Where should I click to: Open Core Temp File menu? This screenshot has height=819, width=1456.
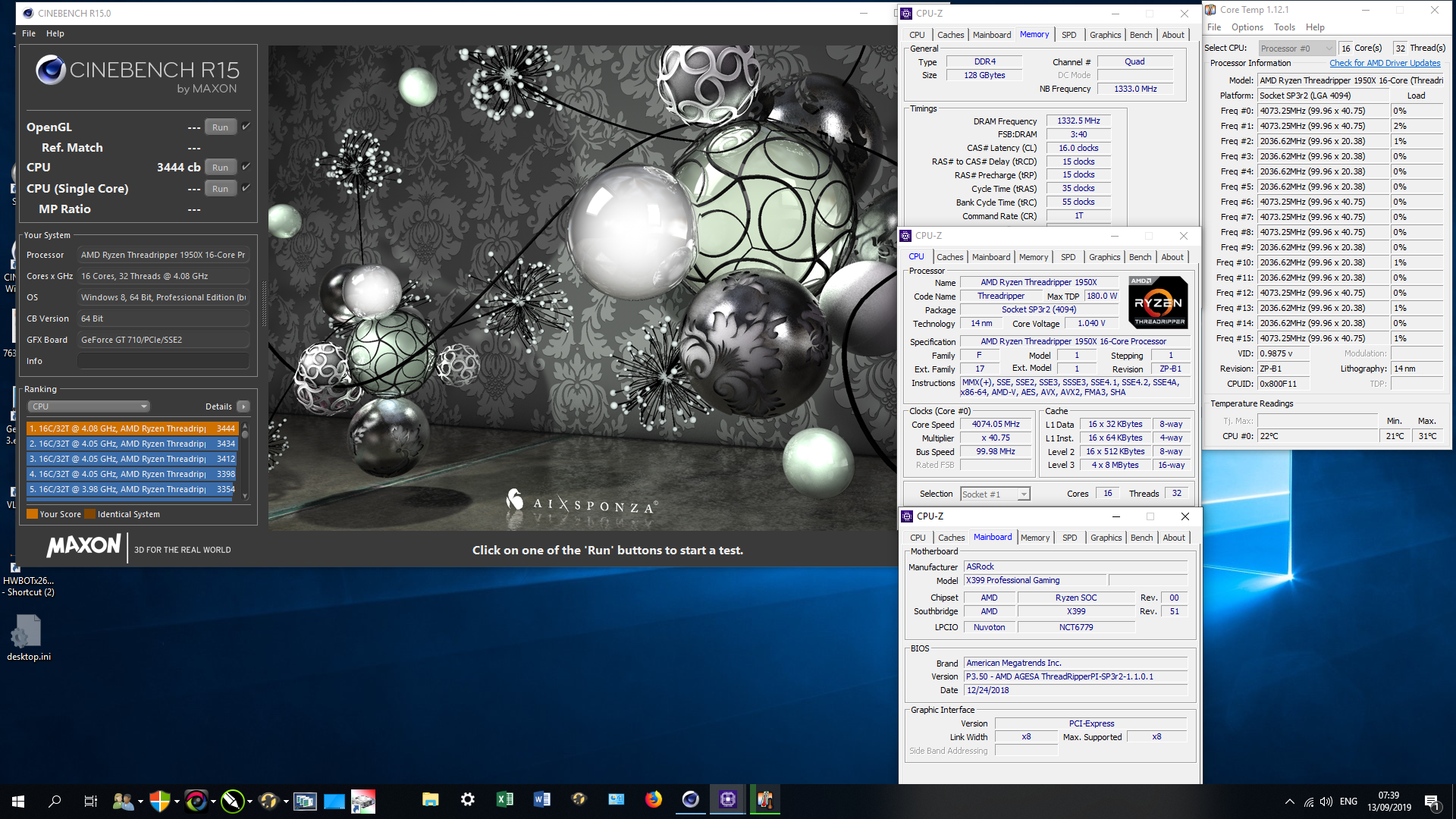1214,27
